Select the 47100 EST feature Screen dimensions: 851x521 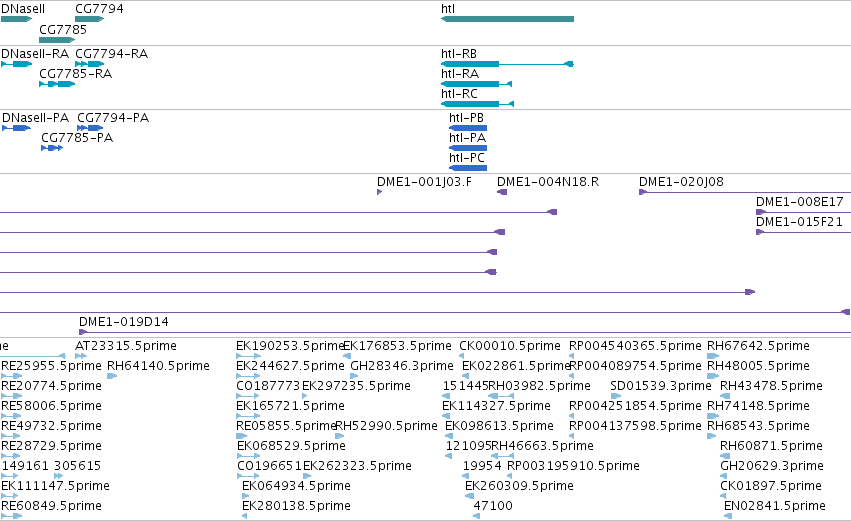coord(477,516)
